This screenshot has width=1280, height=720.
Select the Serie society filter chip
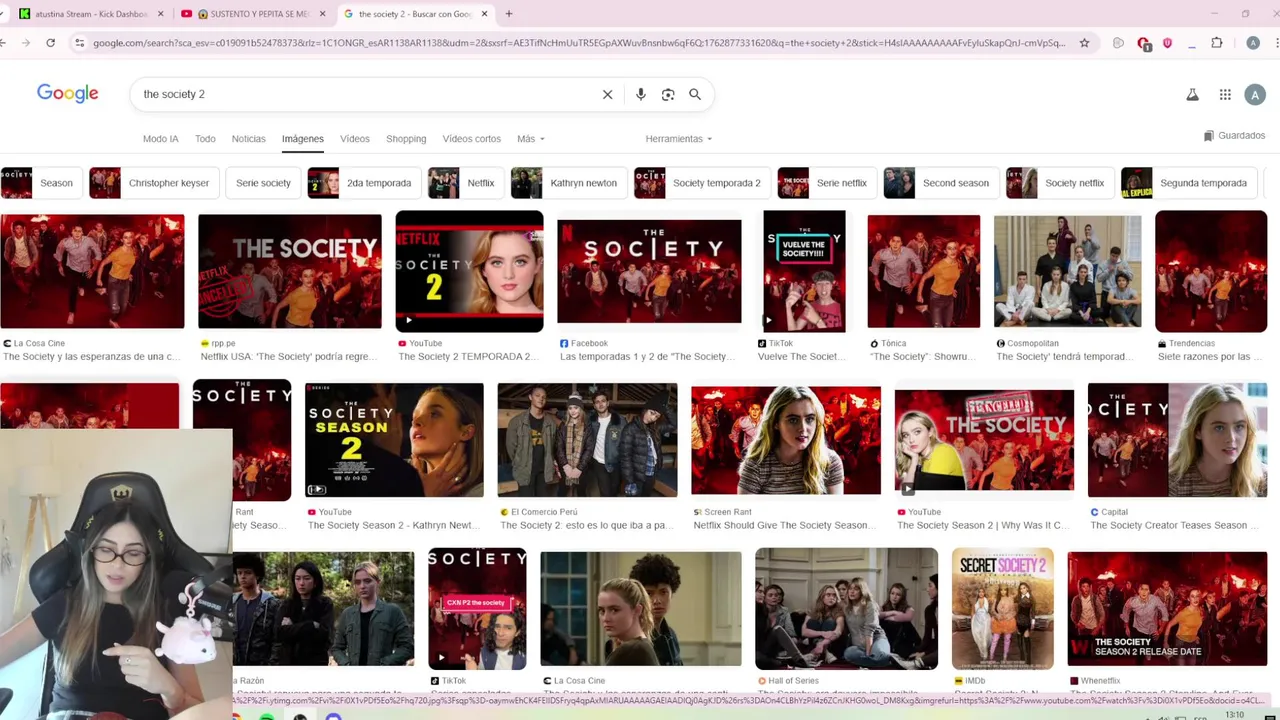[263, 183]
